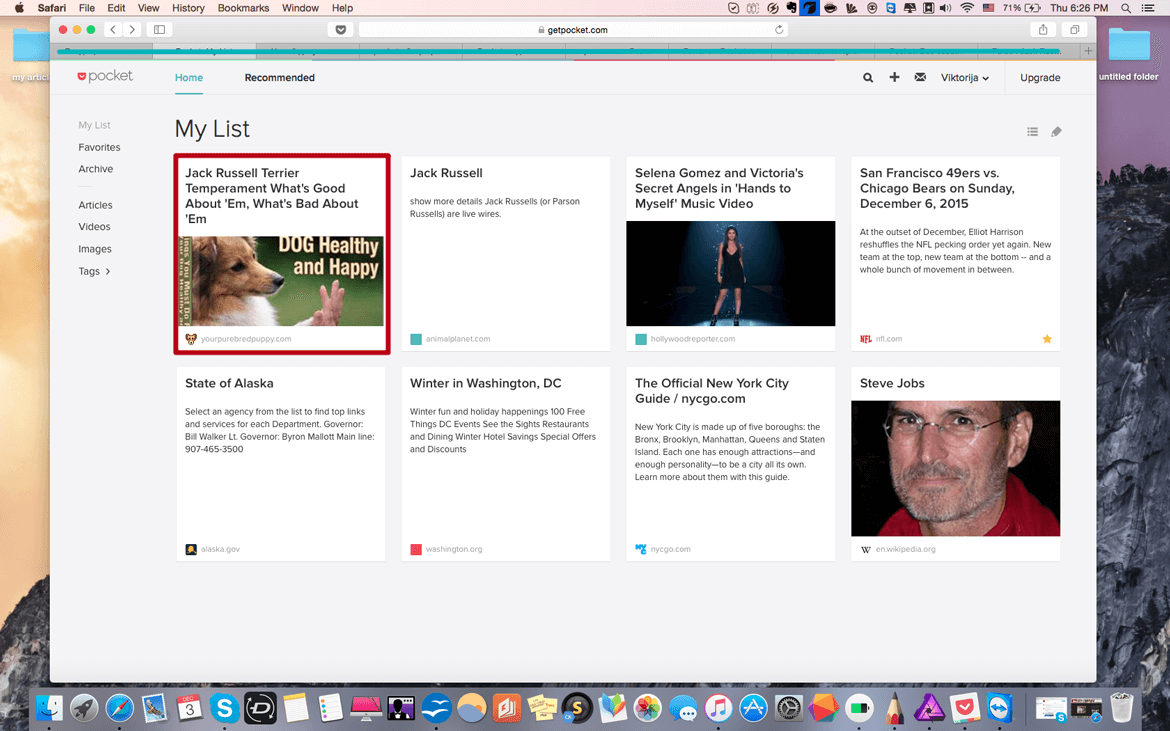Viewport: 1170px width, 731px height.
Task: Open the Viktorija account dropdown
Action: pyautogui.click(x=965, y=78)
